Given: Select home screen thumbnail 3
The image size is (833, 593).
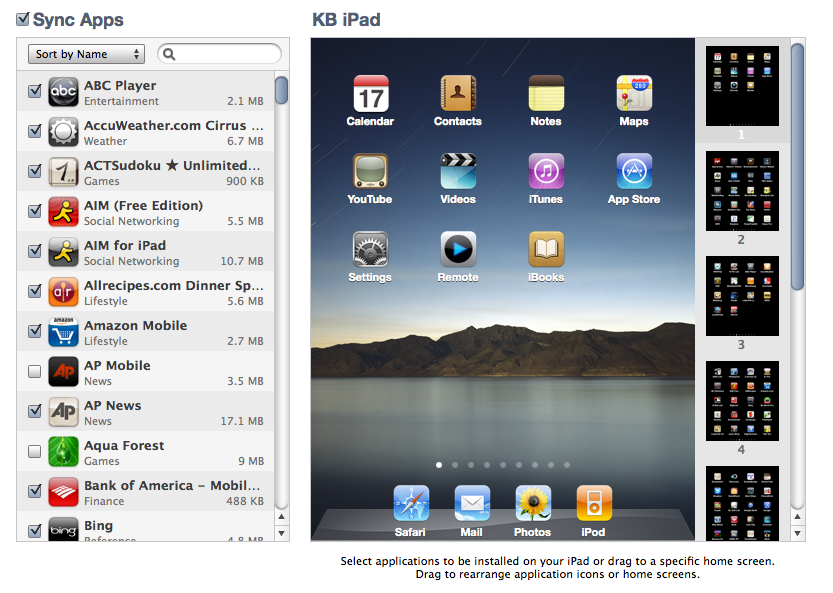Looking at the screenshot, I should tap(742, 296).
